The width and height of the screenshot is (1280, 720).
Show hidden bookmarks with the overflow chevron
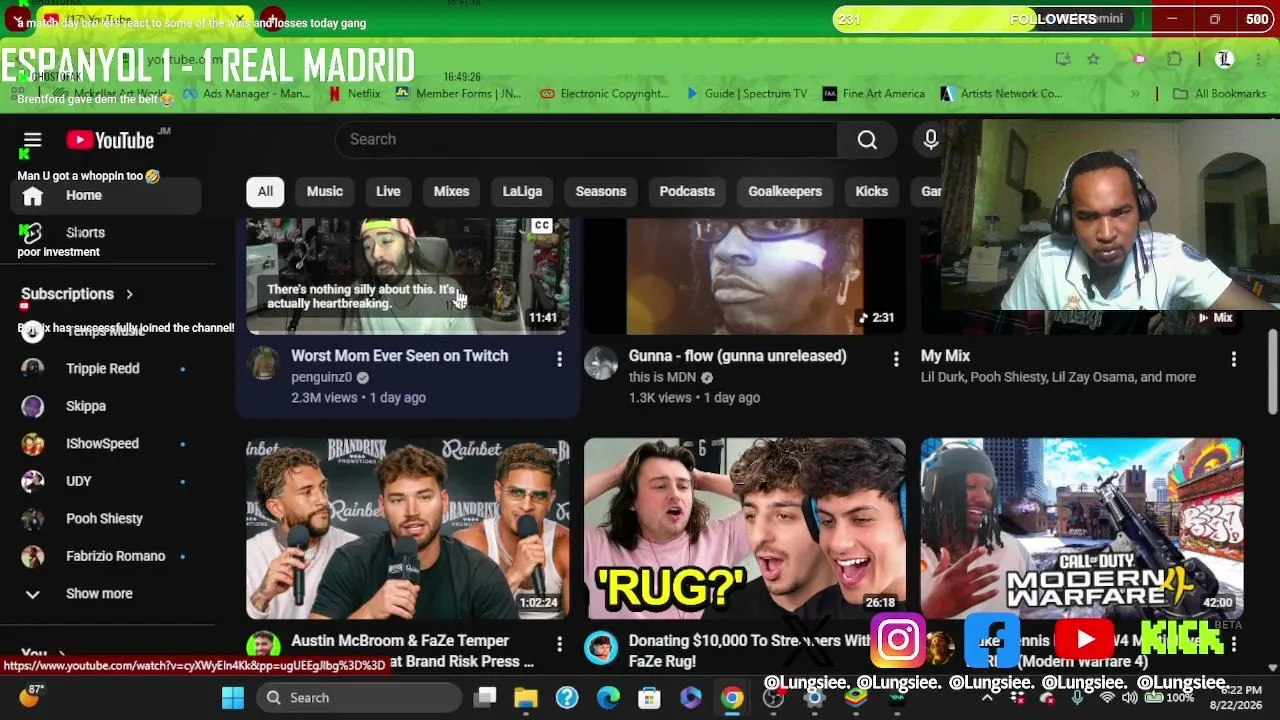point(1135,94)
